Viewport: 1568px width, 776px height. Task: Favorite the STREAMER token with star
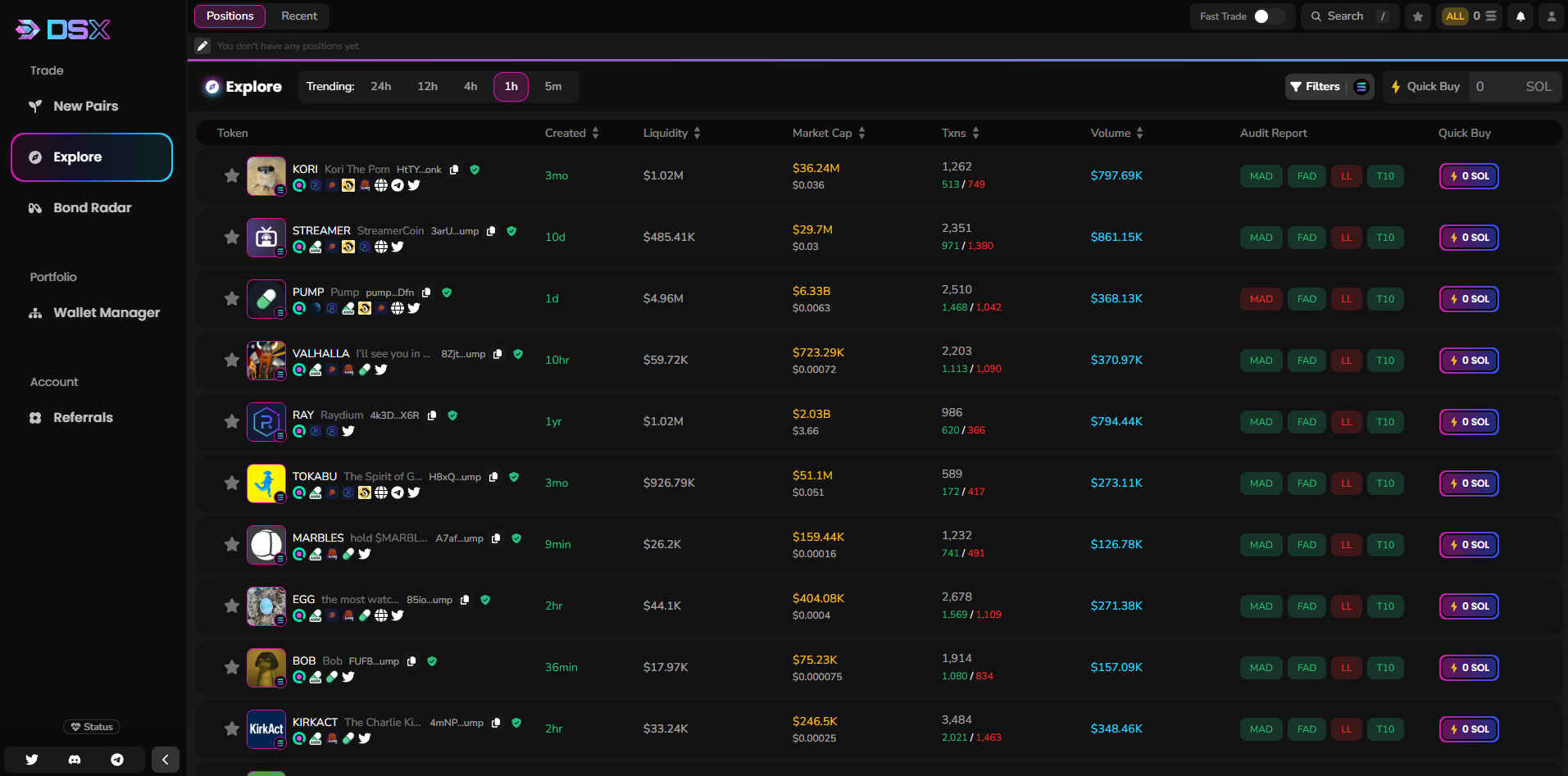(x=232, y=237)
